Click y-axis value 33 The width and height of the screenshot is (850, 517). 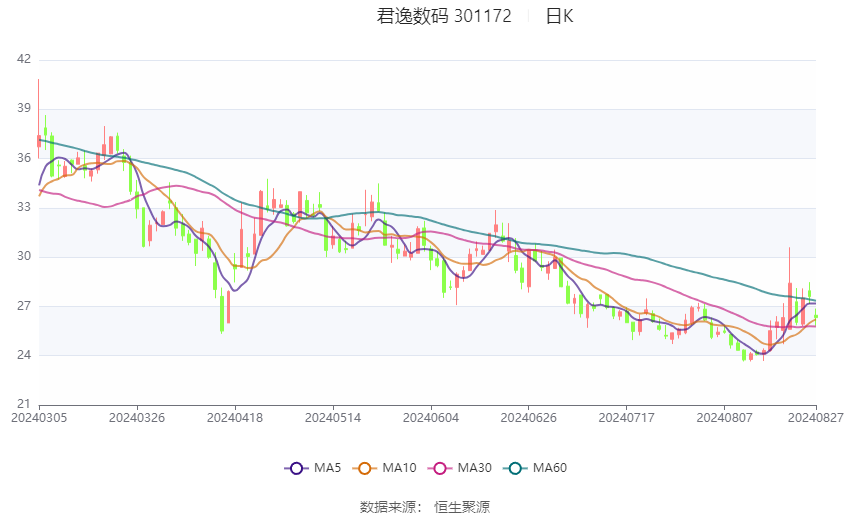click(x=24, y=207)
